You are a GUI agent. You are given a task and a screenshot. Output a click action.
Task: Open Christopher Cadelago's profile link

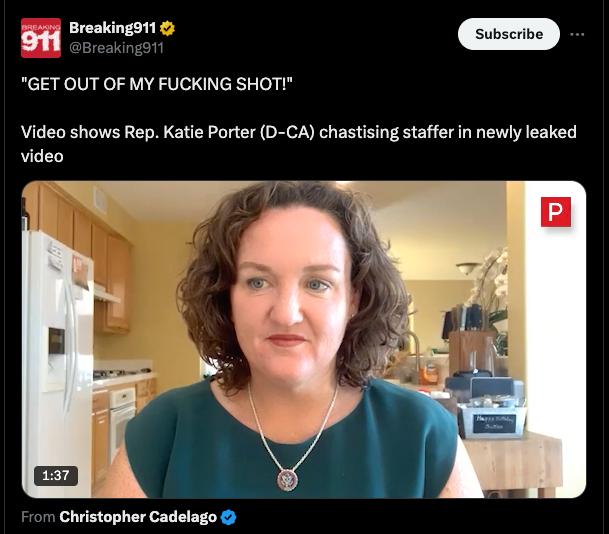click(x=138, y=517)
